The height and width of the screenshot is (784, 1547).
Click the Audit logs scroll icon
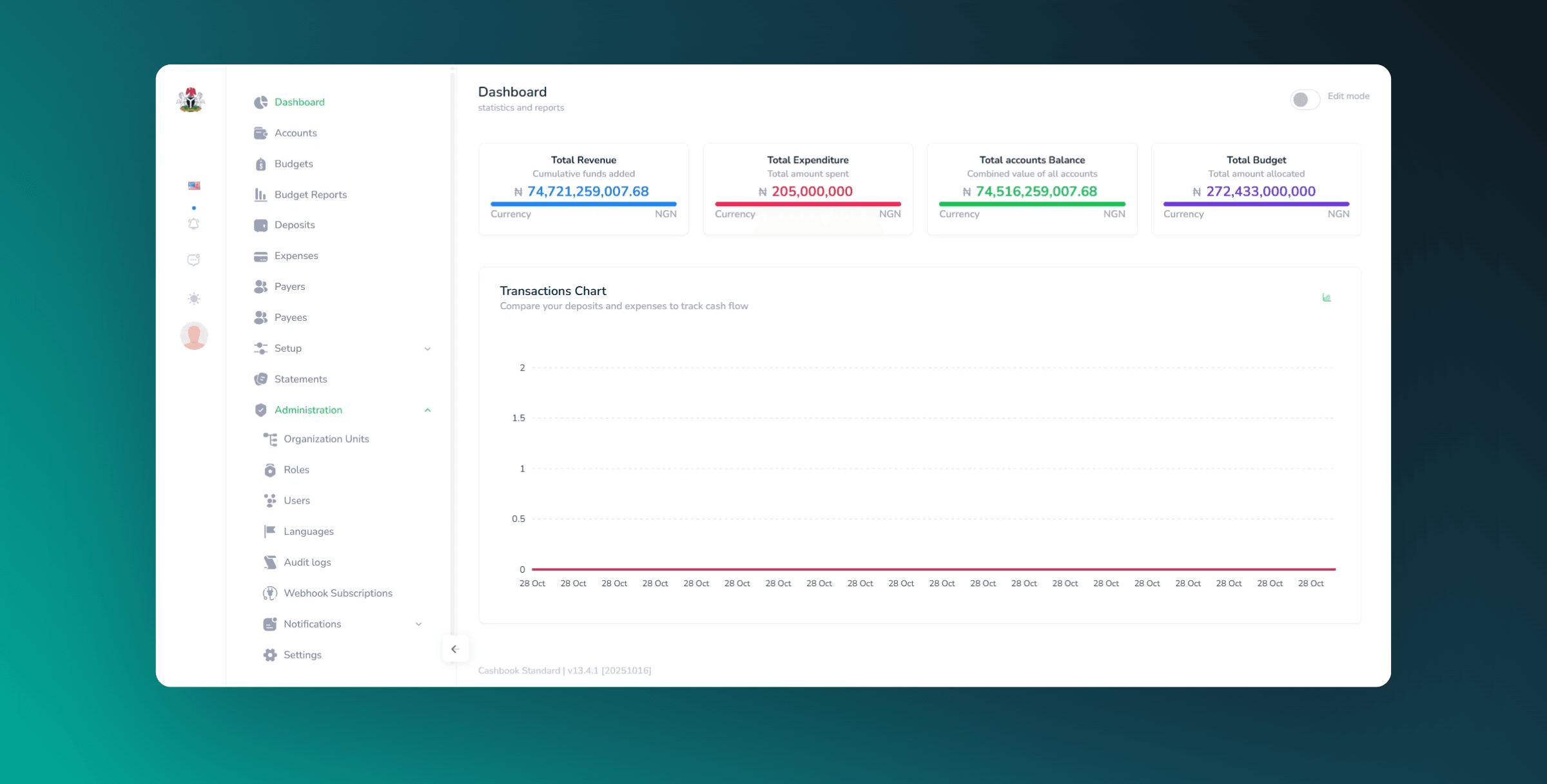(x=270, y=562)
